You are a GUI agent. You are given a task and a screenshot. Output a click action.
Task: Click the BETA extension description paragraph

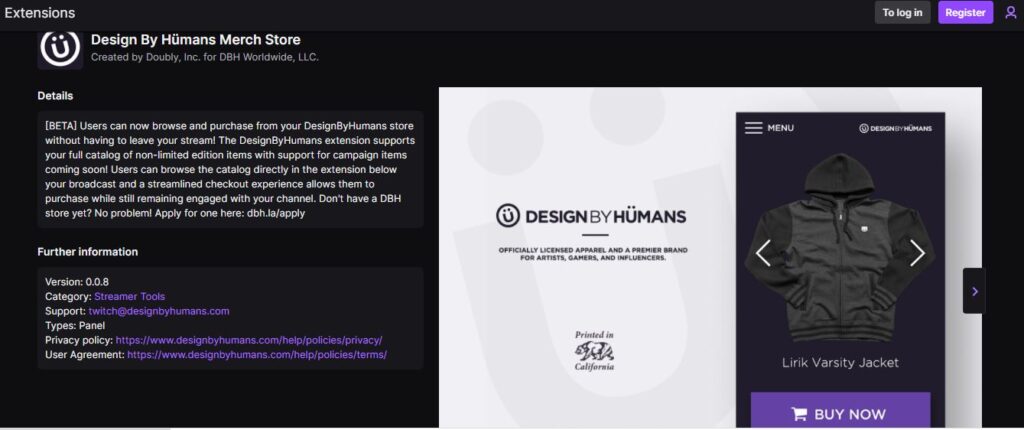pos(231,169)
